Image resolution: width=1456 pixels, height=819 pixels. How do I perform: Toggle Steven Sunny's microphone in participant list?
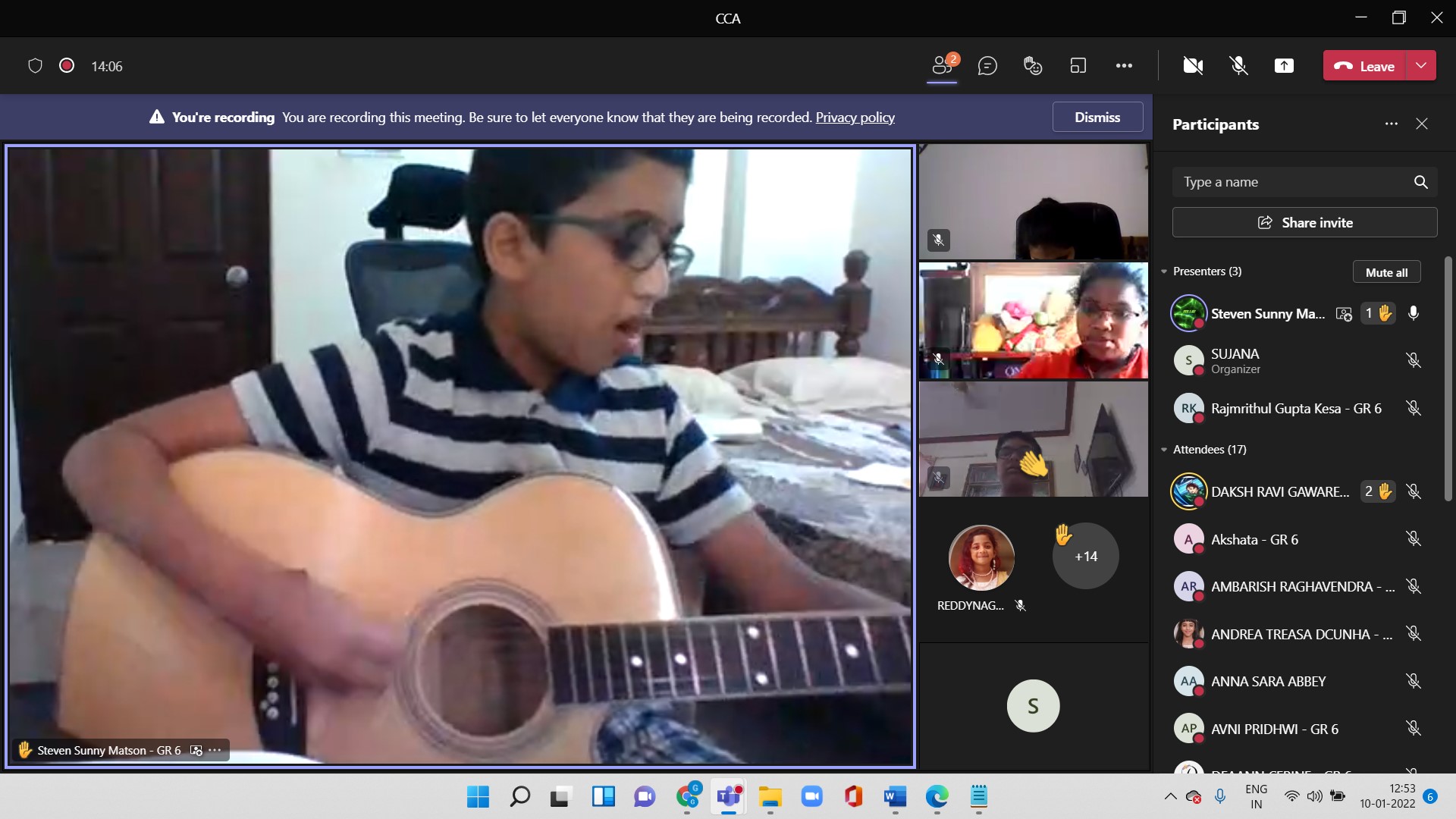[x=1413, y=313]
